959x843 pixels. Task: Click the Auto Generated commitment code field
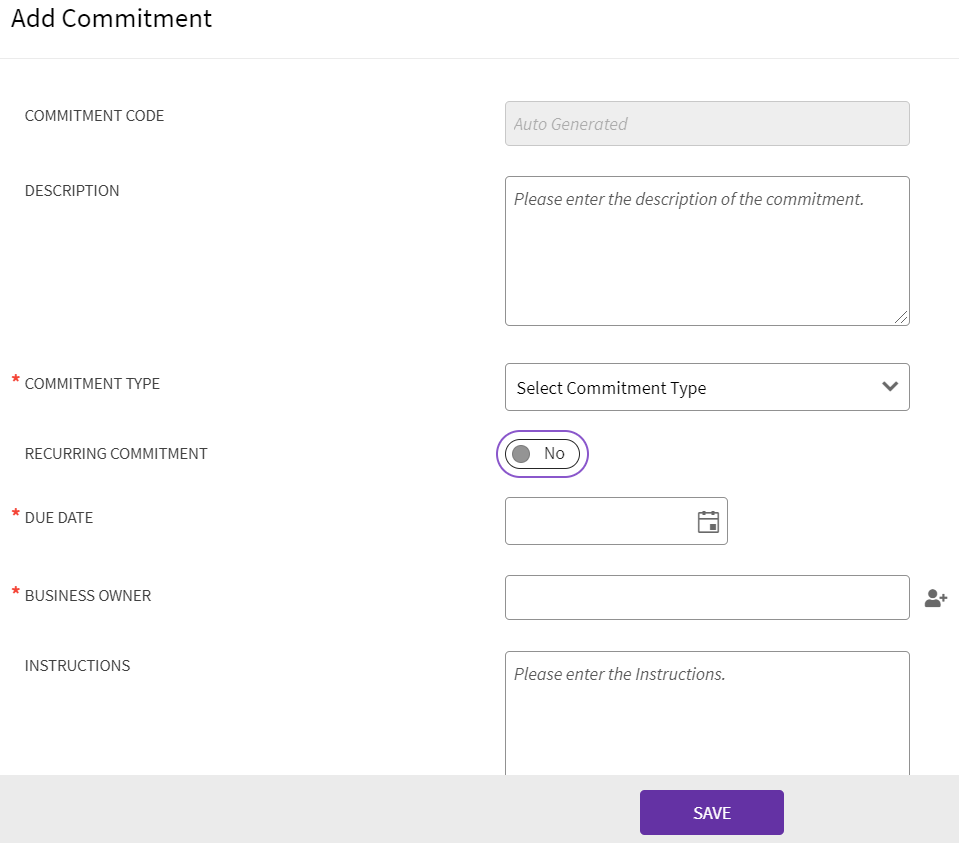(706, 124)
